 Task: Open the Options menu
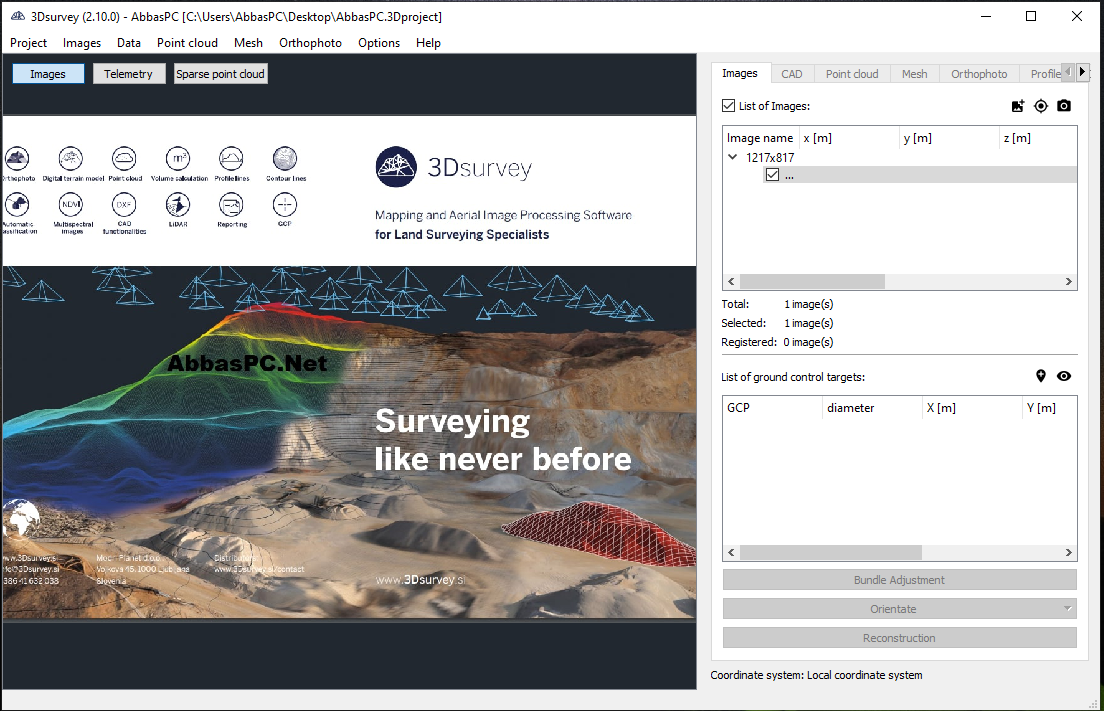click(379, 43)
